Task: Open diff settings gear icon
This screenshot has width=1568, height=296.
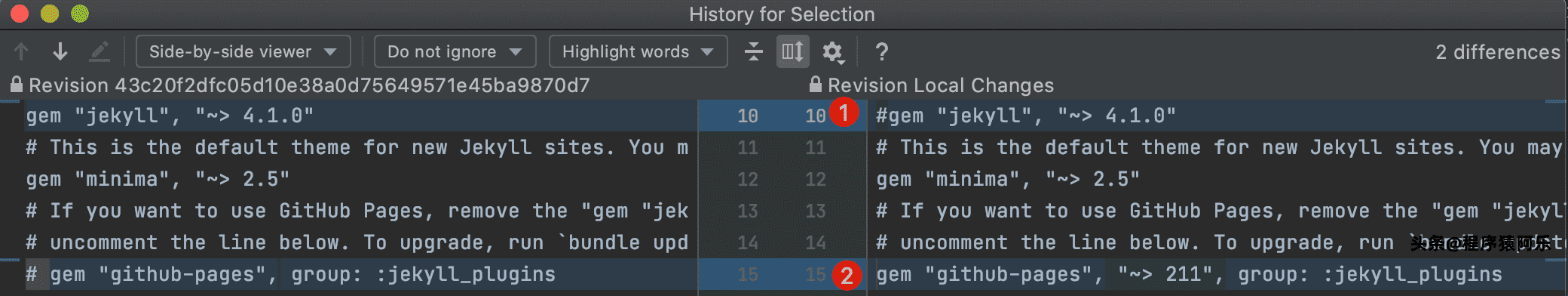Action: [832, 51]
